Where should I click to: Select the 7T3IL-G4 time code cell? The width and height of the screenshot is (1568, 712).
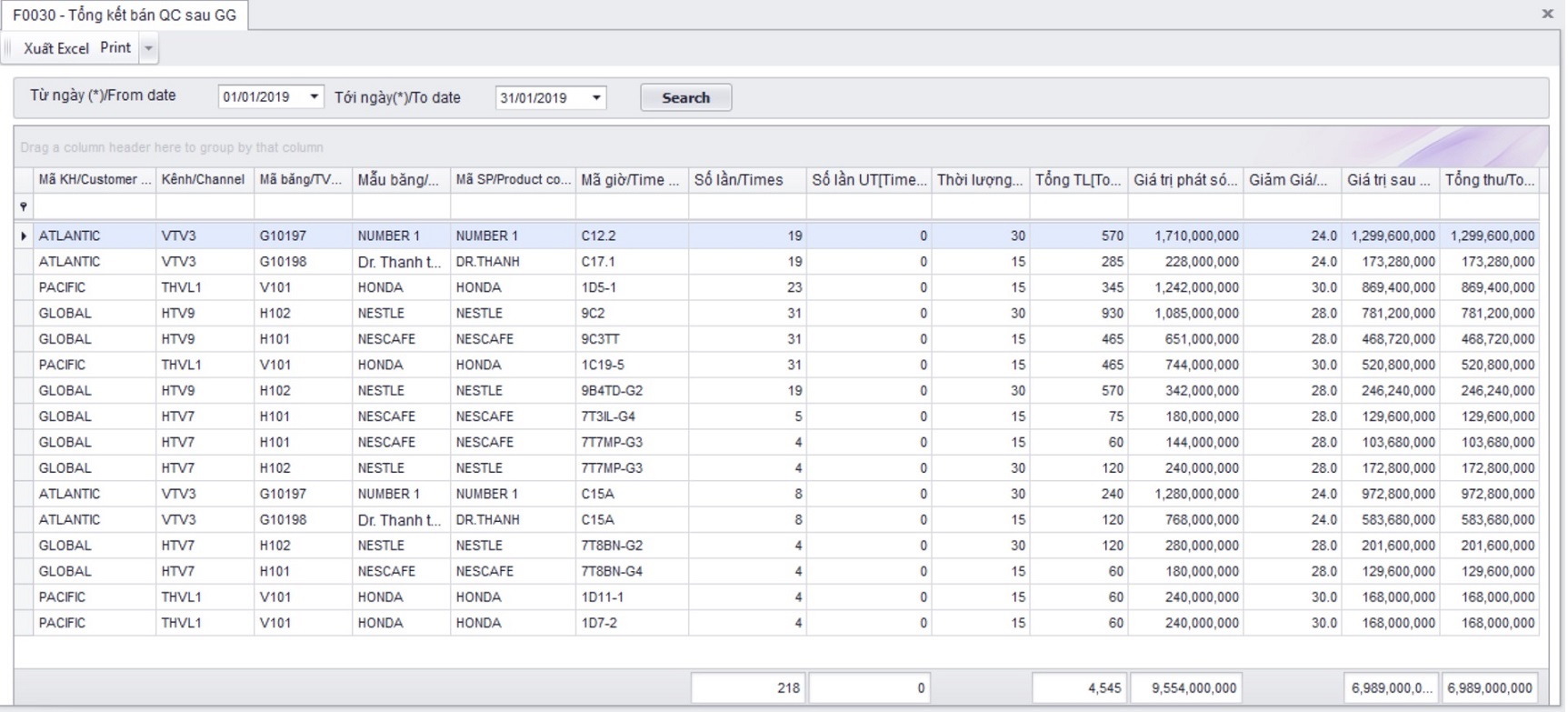coord(632,416)
